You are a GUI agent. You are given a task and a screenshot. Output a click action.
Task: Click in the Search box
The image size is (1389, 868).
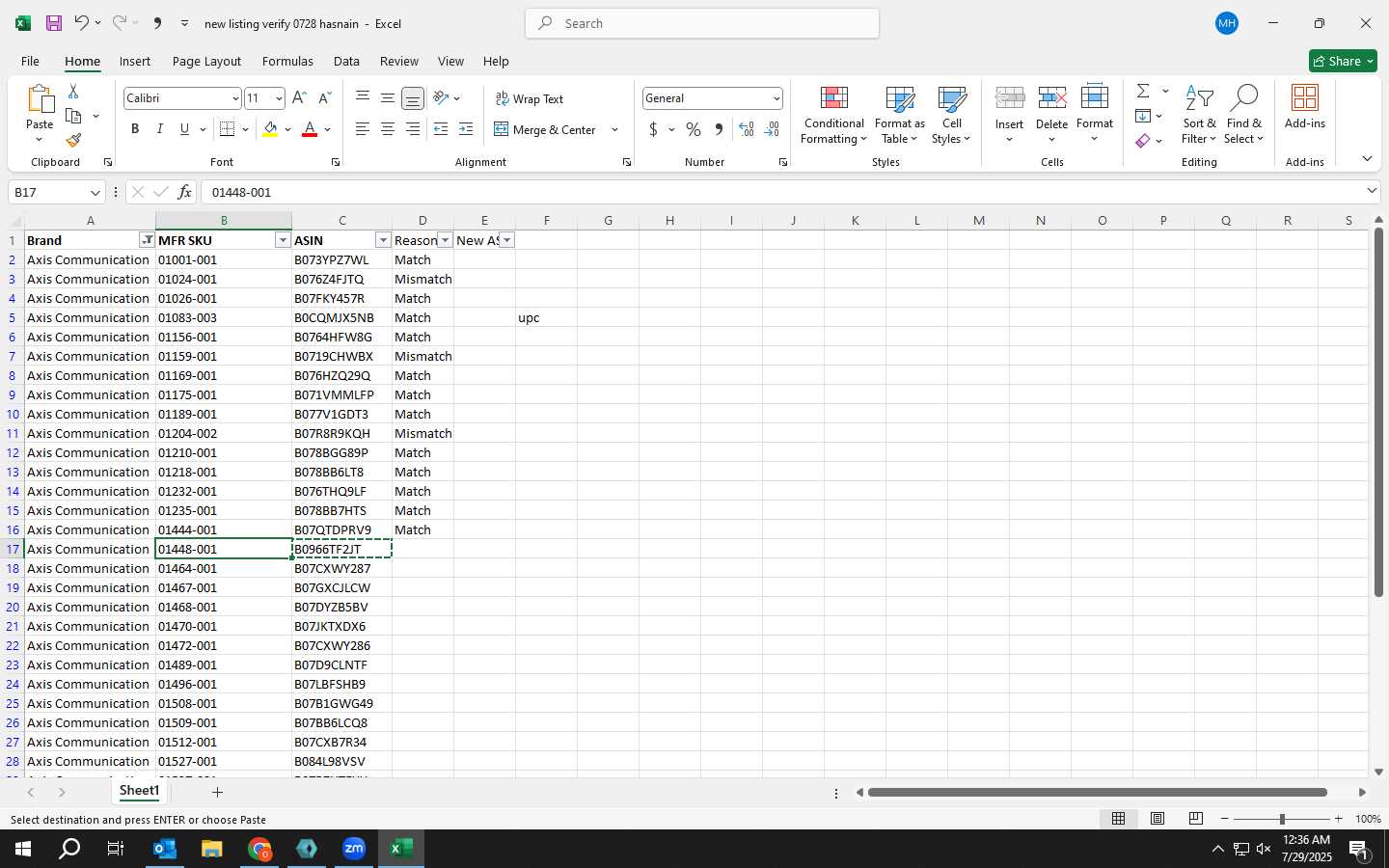pyautogui.click(x=702, y=23)
